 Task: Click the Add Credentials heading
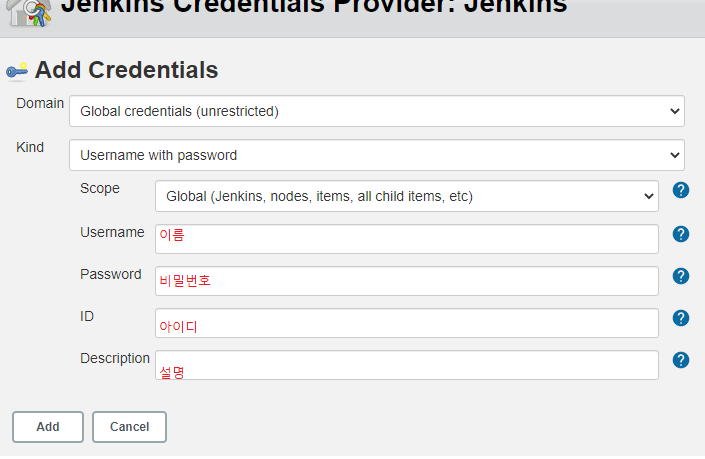pyautogui.click(x=126, y=70)
